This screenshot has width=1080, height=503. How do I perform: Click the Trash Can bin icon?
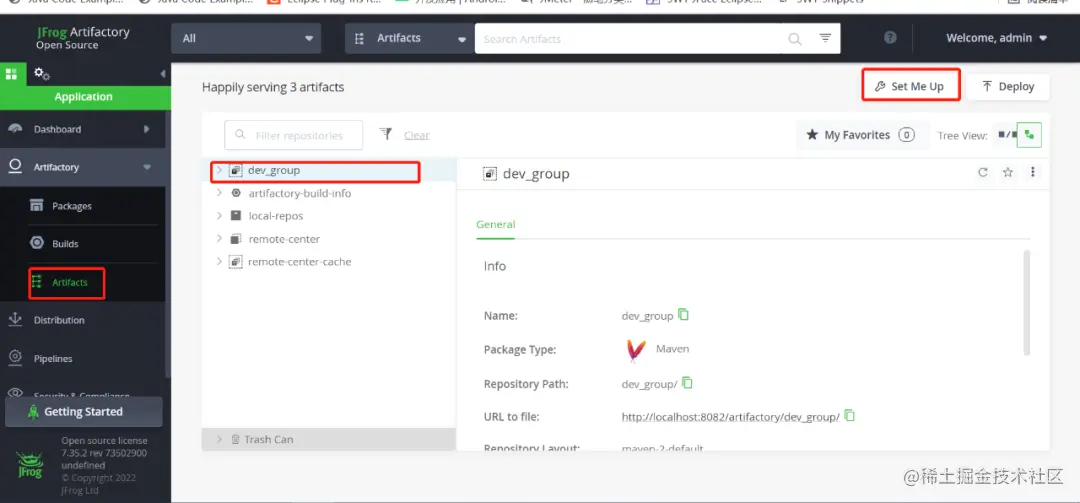[x=235, y=439]
